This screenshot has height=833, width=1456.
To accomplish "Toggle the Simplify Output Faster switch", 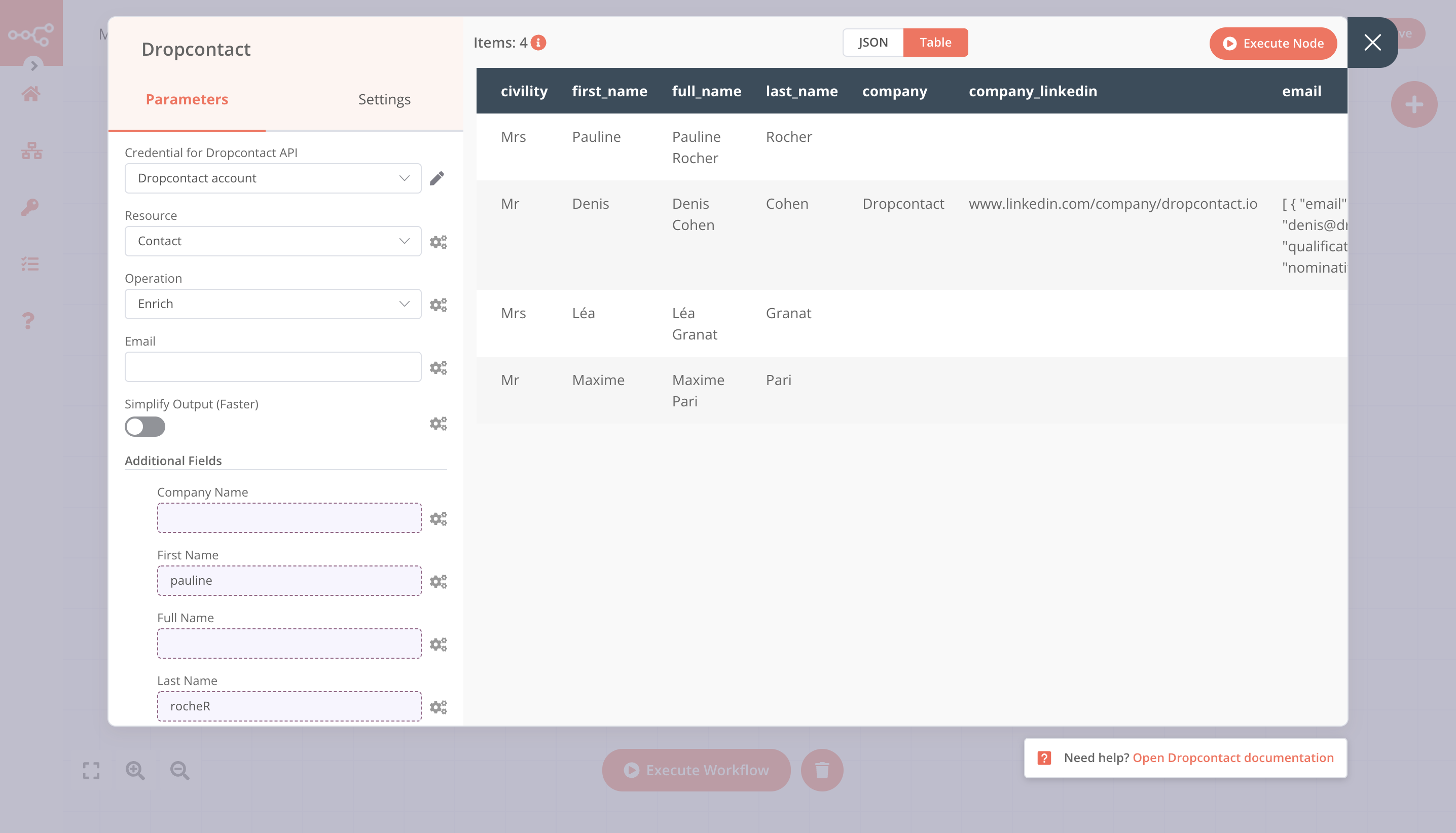I will click(x=144, y=427).
